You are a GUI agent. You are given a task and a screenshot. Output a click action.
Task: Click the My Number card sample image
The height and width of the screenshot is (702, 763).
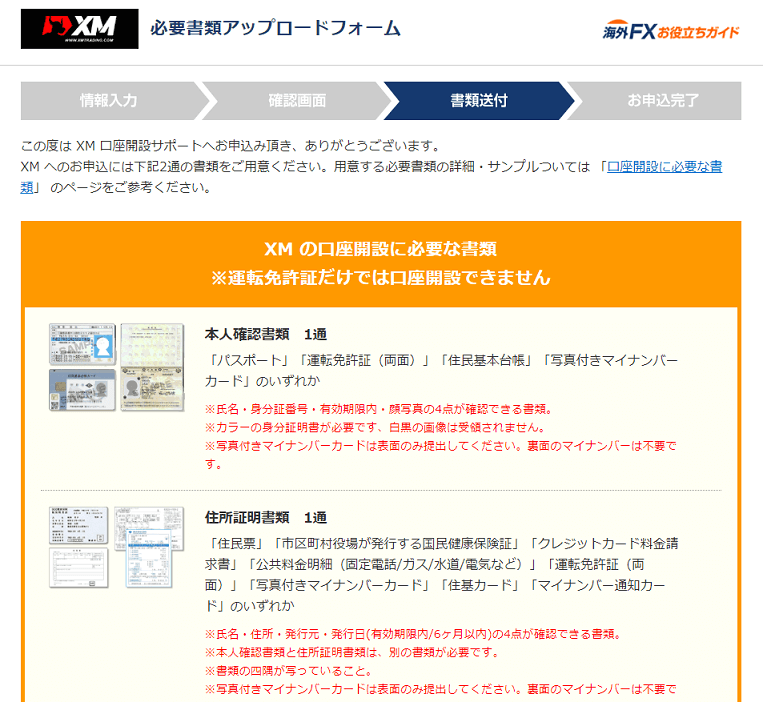[x=83, y=390]
